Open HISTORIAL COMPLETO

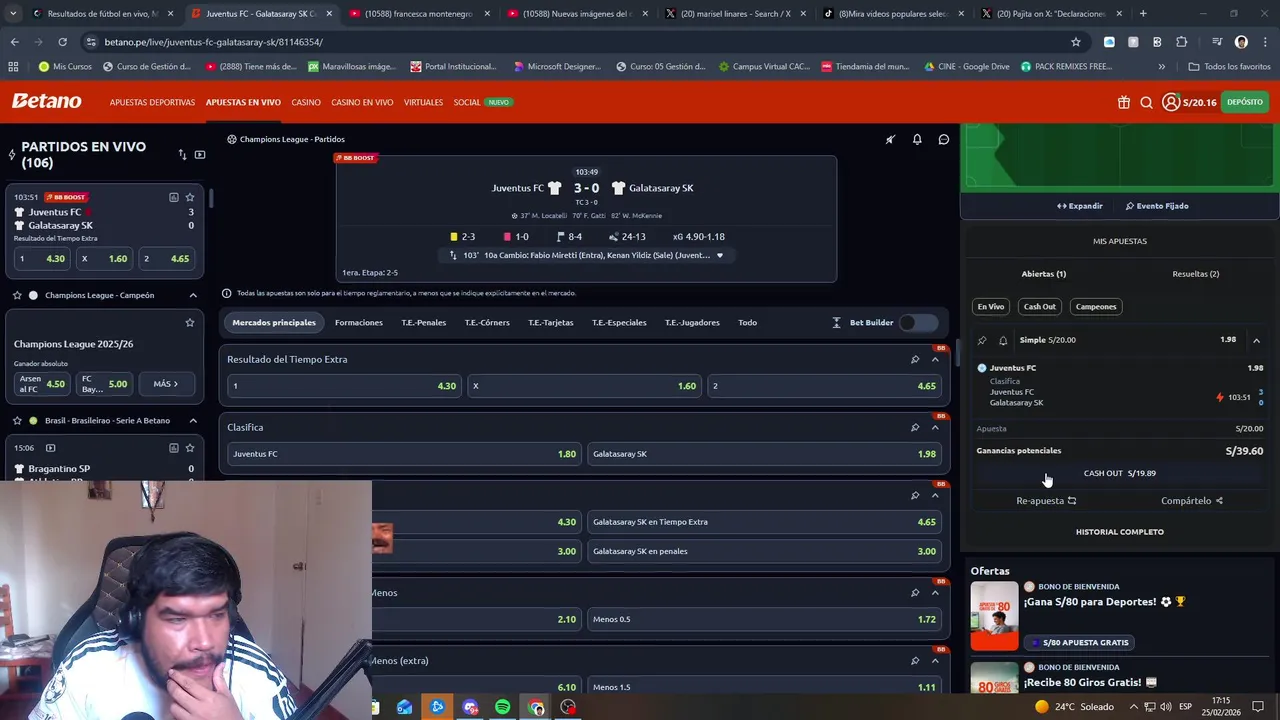tap(1120, 532)
